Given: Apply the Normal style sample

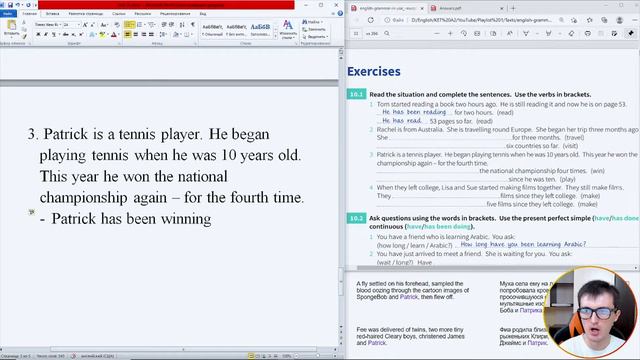Looking at the screenshot, I should 213,30.
